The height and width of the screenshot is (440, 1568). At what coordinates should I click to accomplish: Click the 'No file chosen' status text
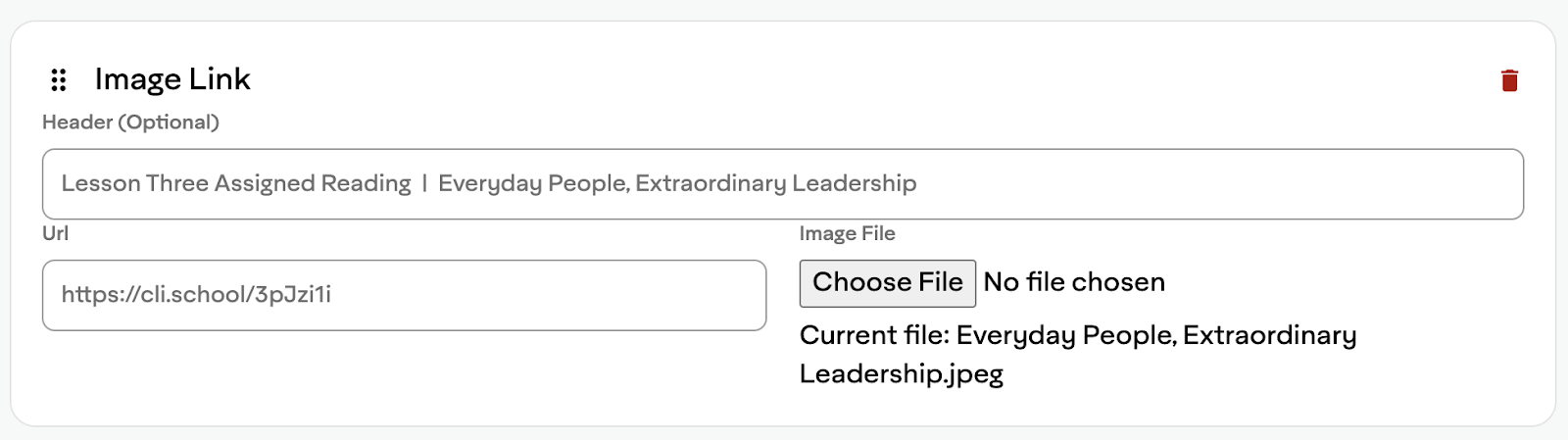coord(1074,283)
